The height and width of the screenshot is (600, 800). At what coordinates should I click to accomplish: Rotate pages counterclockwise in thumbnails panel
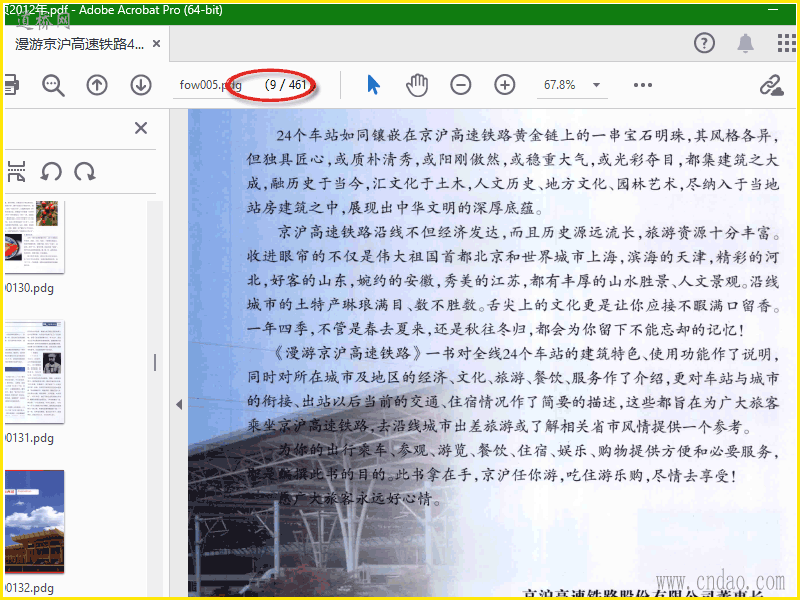coord(51,171)
